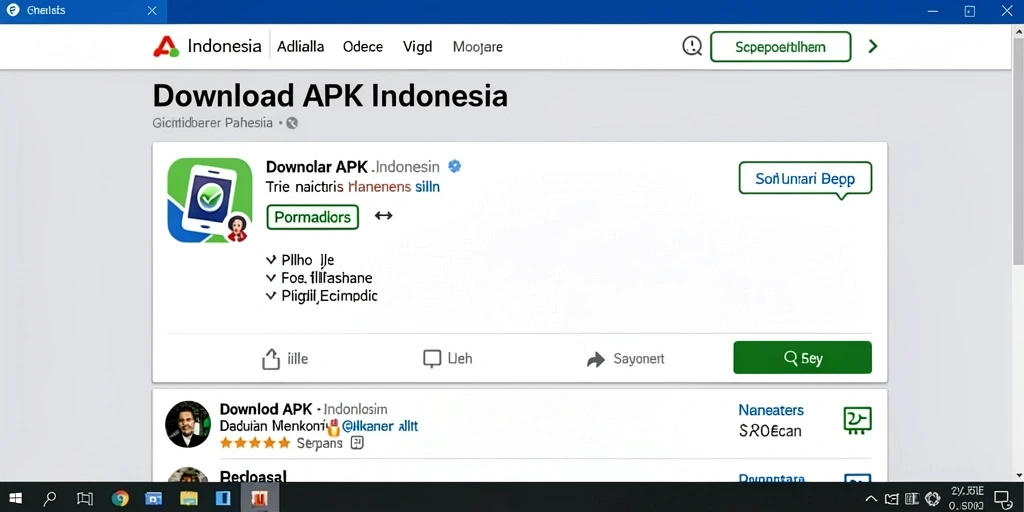Click the green Sey search button
The width and height of the screenshot is (1024, 512).
coord(803,357)
